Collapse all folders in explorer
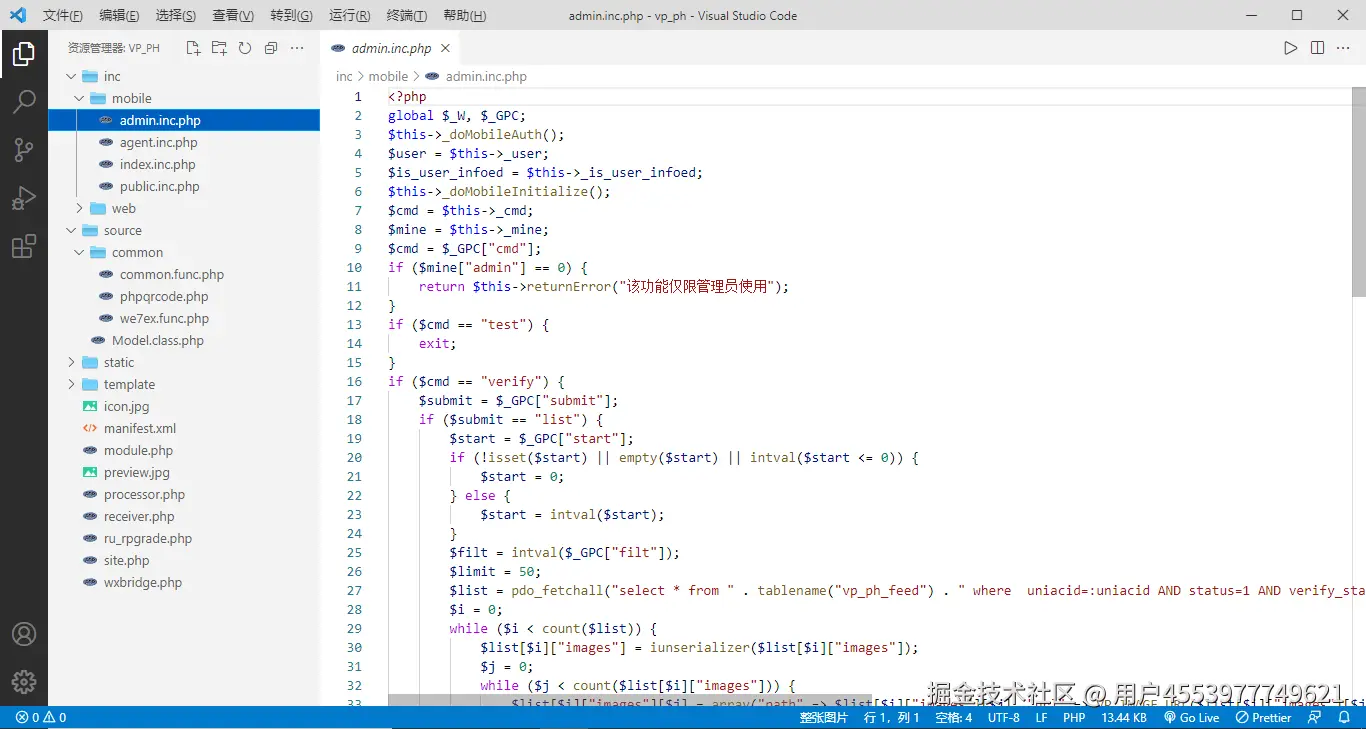This screenshot has width=1366, height=729. pyautogui.click(x=271, y=48)
